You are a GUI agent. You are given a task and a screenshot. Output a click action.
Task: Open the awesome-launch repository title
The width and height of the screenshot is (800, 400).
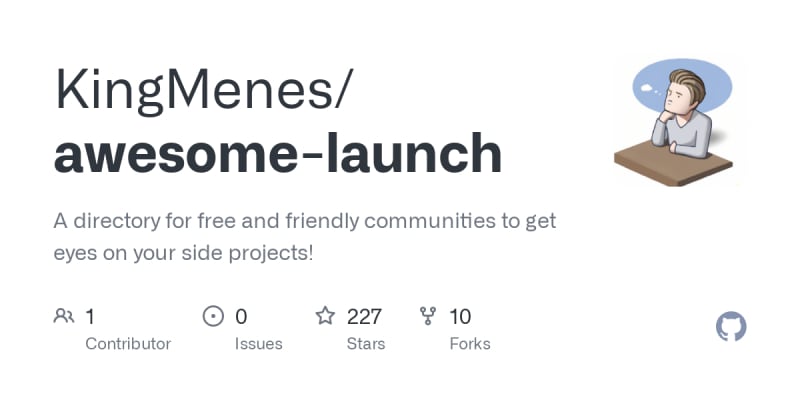coord(278,154)
